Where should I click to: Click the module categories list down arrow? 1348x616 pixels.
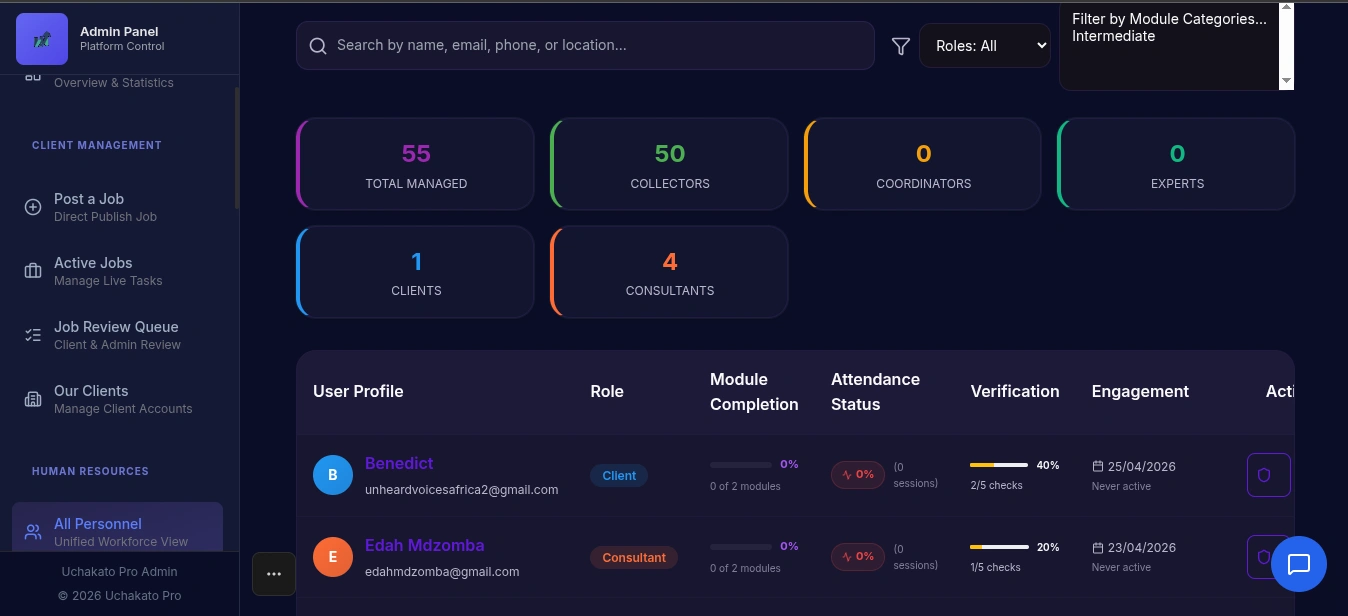1286,81
